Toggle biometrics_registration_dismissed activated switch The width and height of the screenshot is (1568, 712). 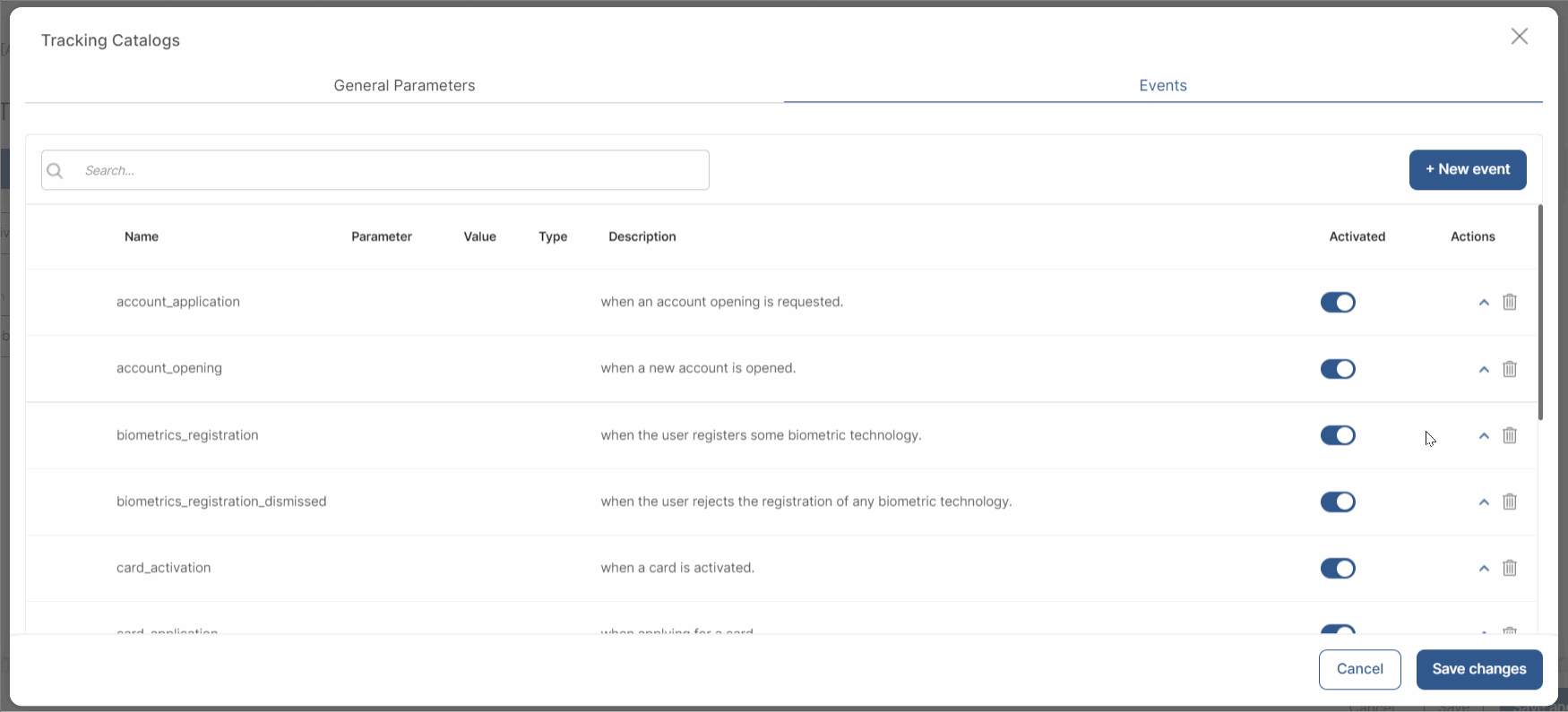(x=1338, y=502)
